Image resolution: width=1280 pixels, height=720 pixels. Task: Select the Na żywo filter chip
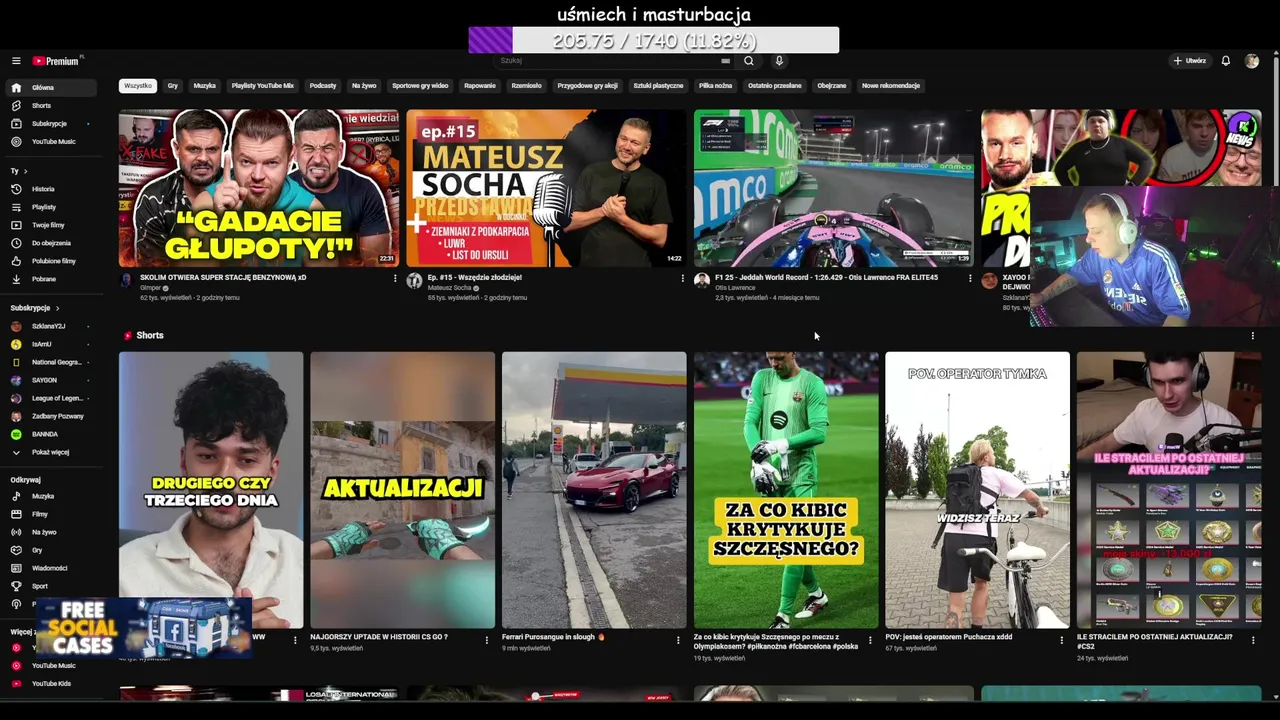coord(364,86)
